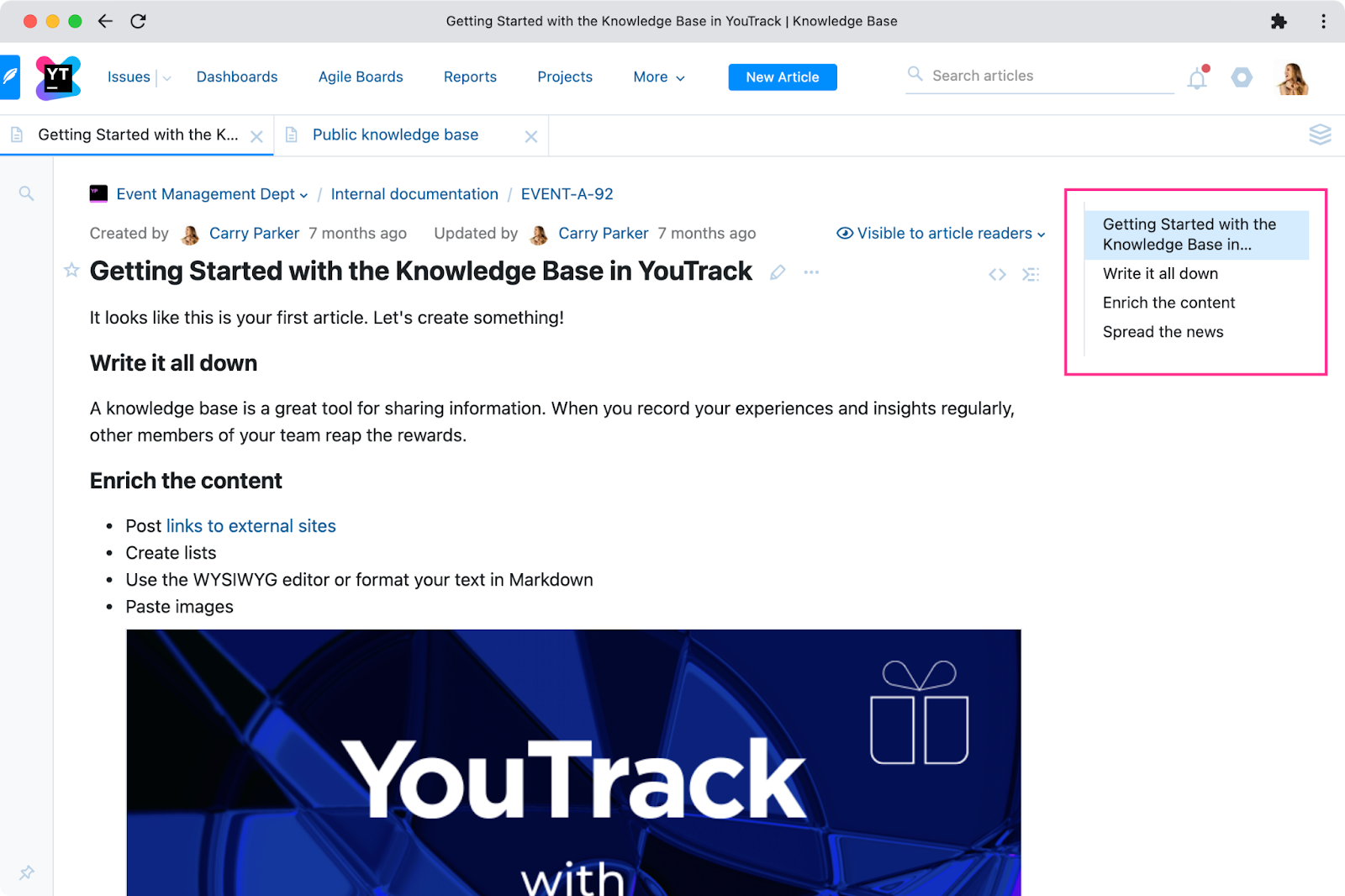Follow the links to external sites hyperlink
The height and width of the screenshot is (896, 1345).
251,526
